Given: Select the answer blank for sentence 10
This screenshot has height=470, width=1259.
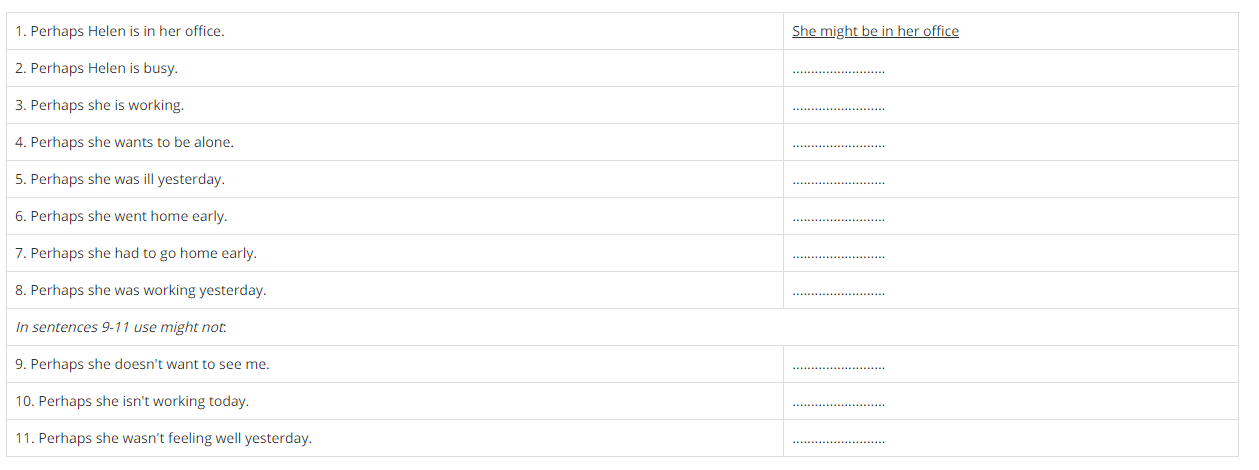Looking at the screenshot, I should [x=838, y=403].
